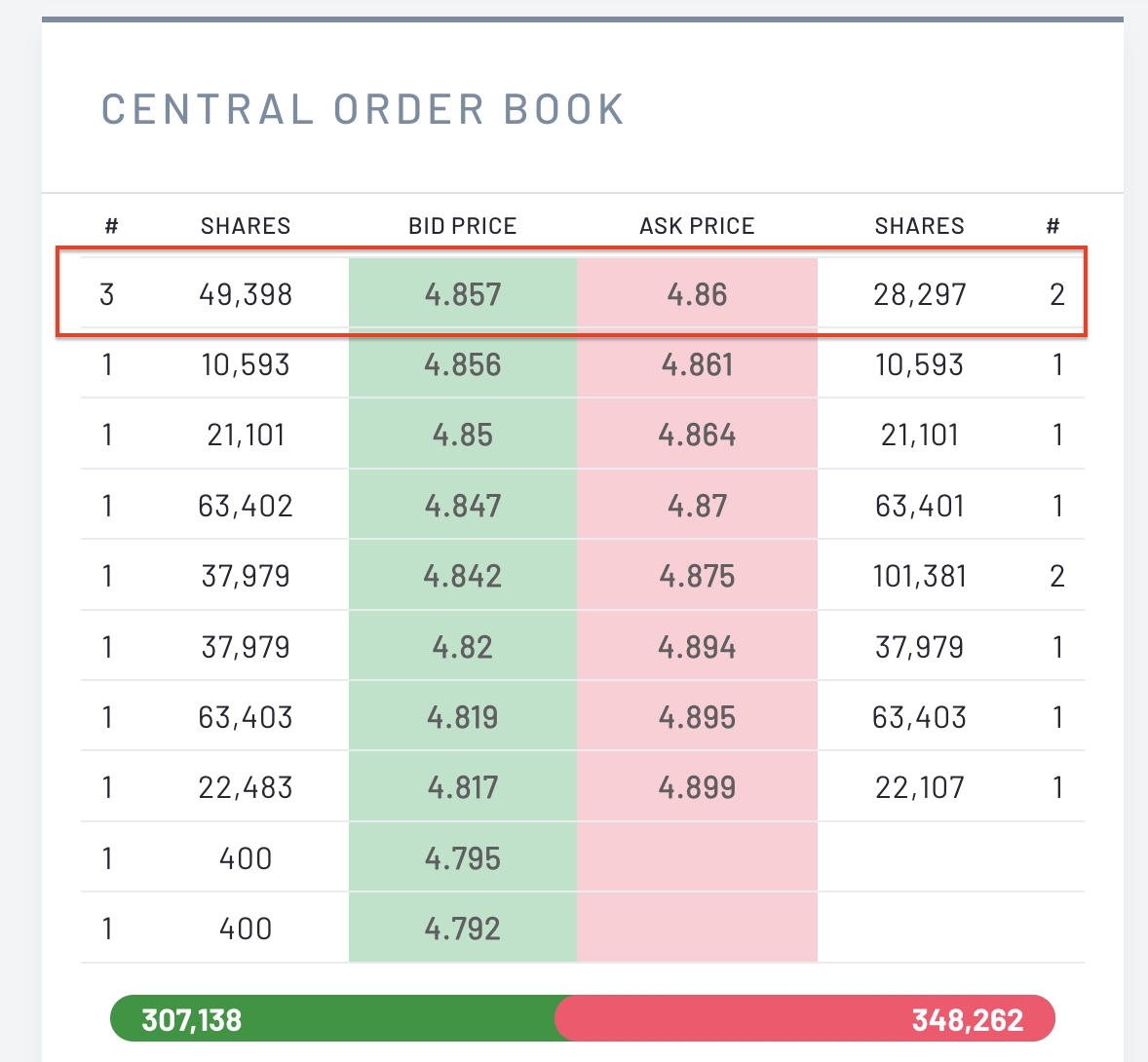Click the 4.864 ask price cell
The height and width of the screenshot is (1062, 1148).
(x=697, y=435)
